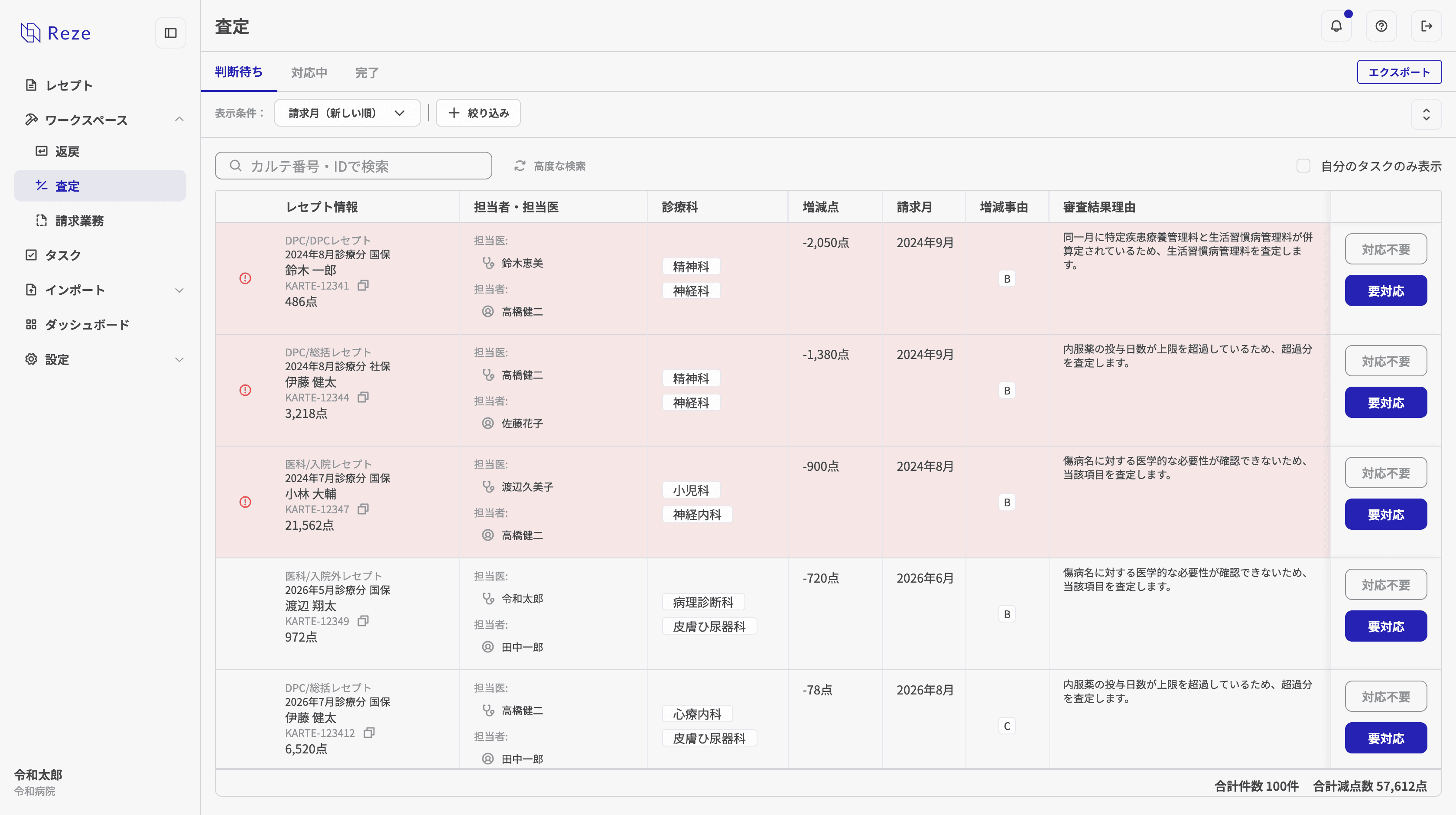Click 対応不要 for the -720点 row

[1386, 585]
